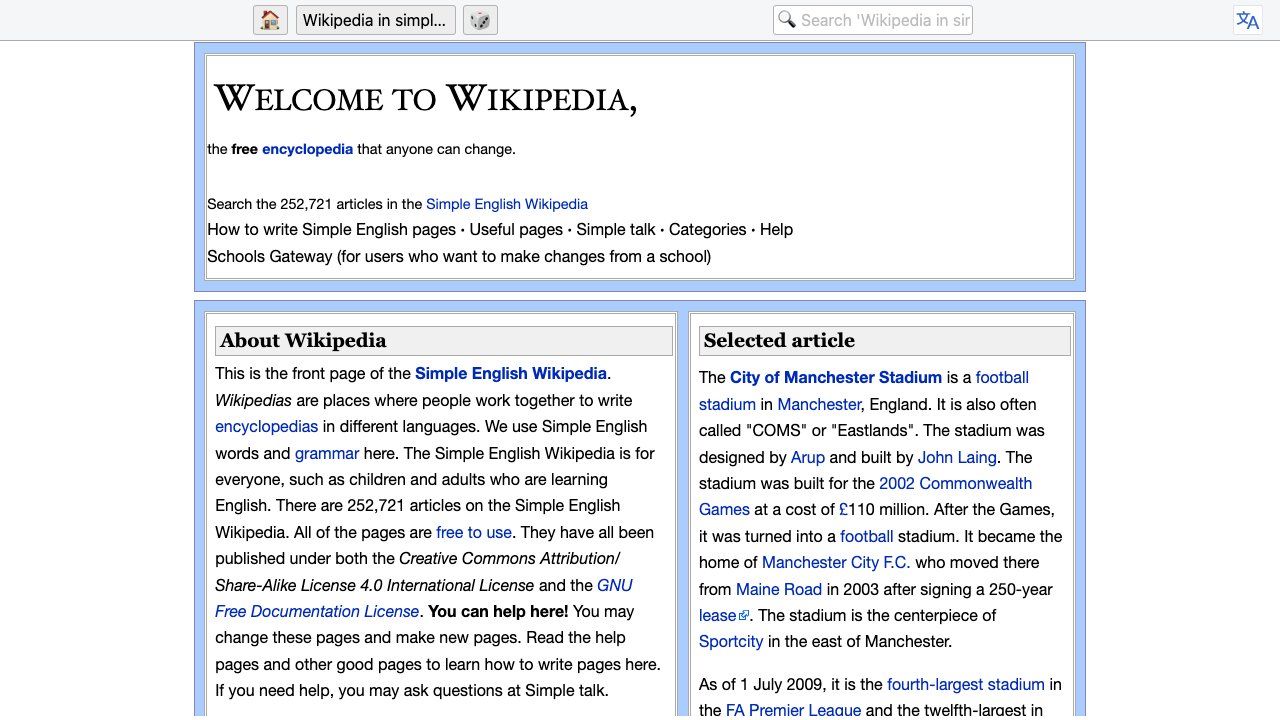The width and height of the screenshot is (1280, 720).
Task: Click the 'Manchester' link in Selected article
Action: pyautogui.click(x=818, y=404)
